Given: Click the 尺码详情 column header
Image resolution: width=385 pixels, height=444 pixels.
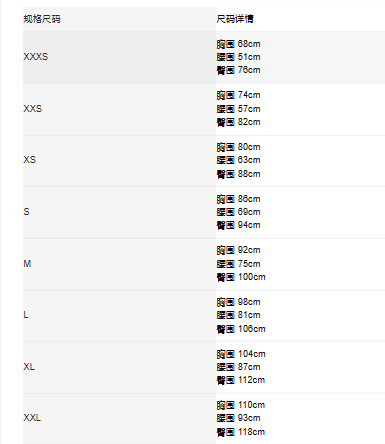Looking at the screenshot, I should click(x=235, y=19).
